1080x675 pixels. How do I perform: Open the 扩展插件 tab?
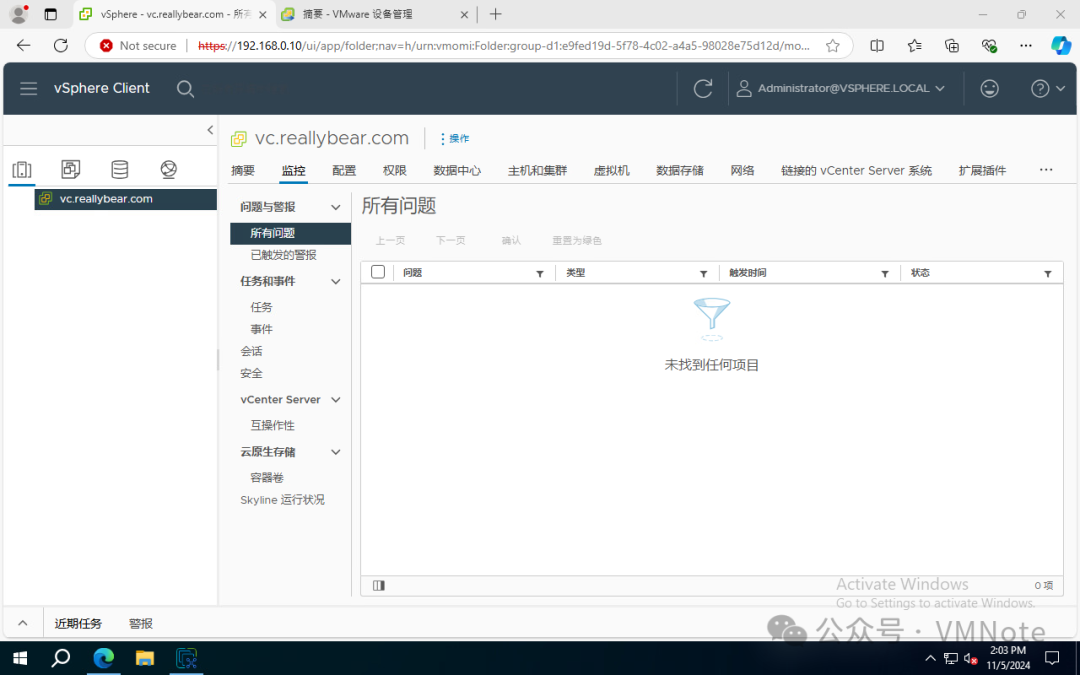pyautogui.click(x=982, y=170)
